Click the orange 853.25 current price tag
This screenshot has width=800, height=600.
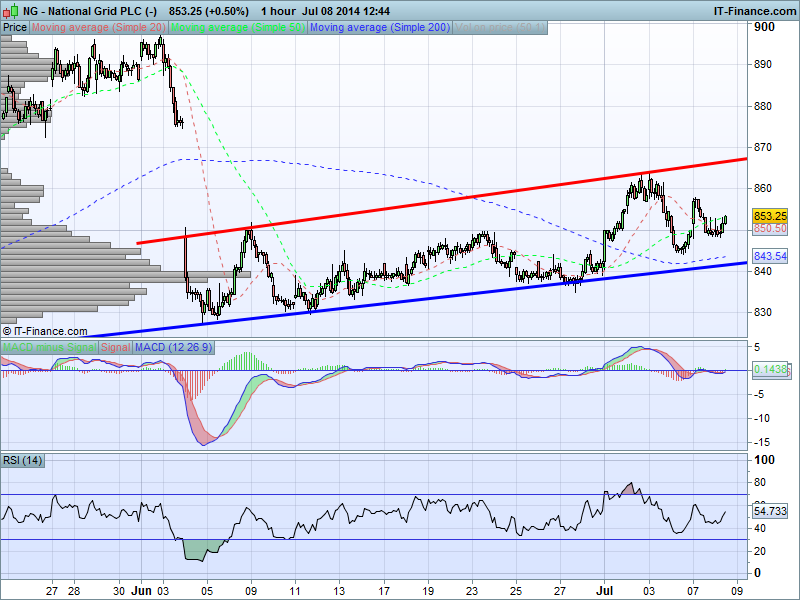coord(773,216)
